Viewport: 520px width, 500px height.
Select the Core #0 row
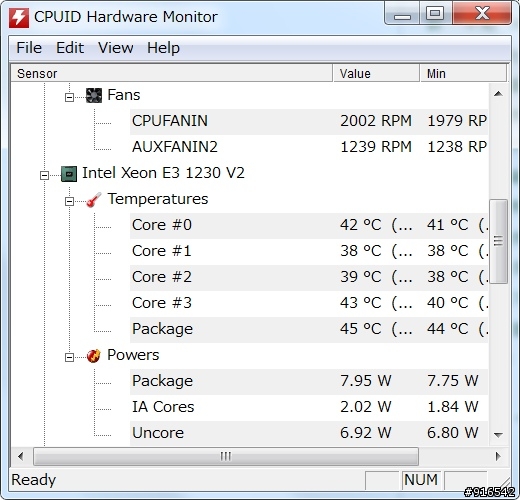pos(309,225)
